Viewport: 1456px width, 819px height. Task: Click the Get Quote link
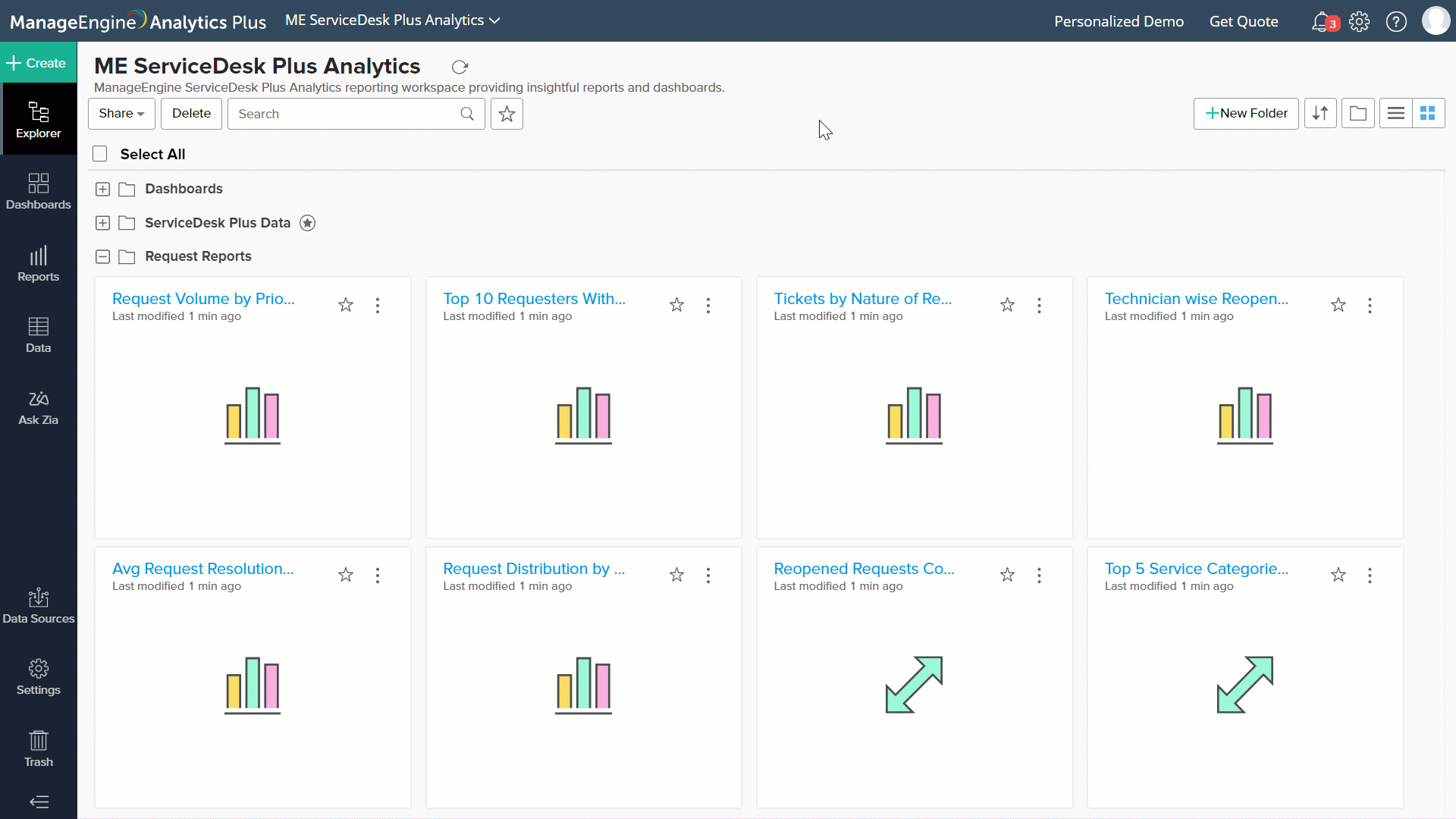click(1244, 21)
